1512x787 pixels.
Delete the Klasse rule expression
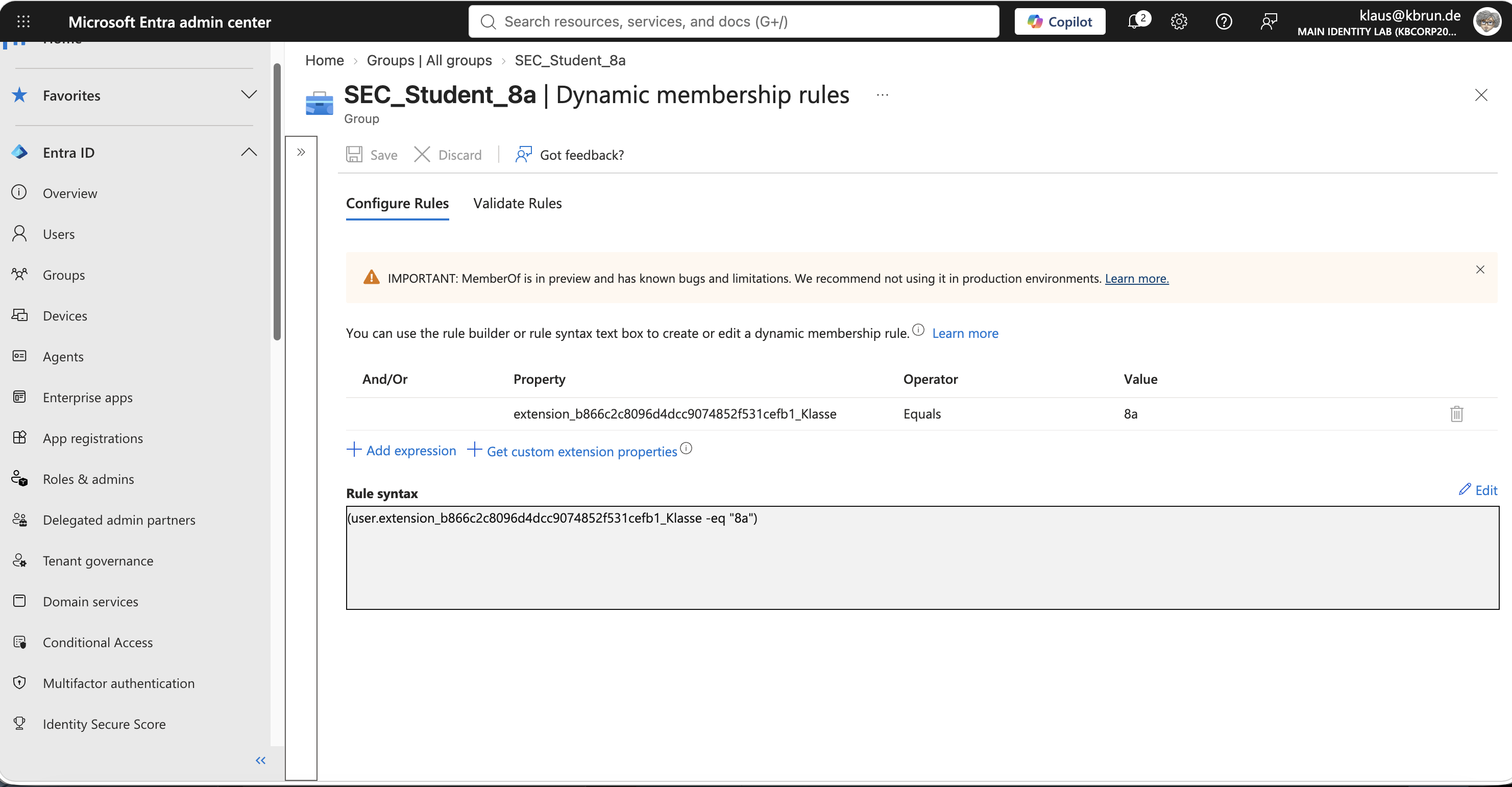click(1456, 414)
